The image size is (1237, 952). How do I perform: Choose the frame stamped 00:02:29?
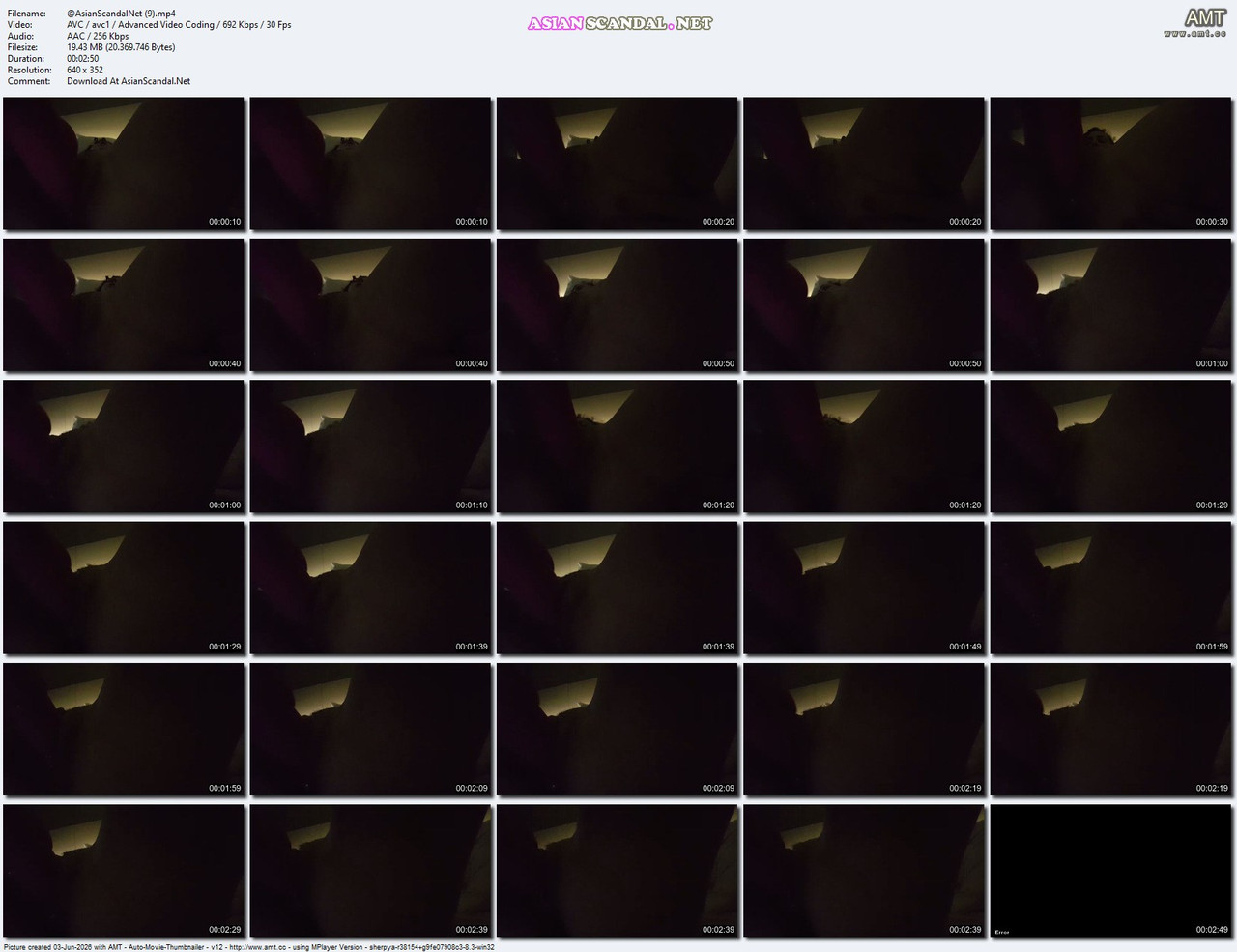click(124, 871)
